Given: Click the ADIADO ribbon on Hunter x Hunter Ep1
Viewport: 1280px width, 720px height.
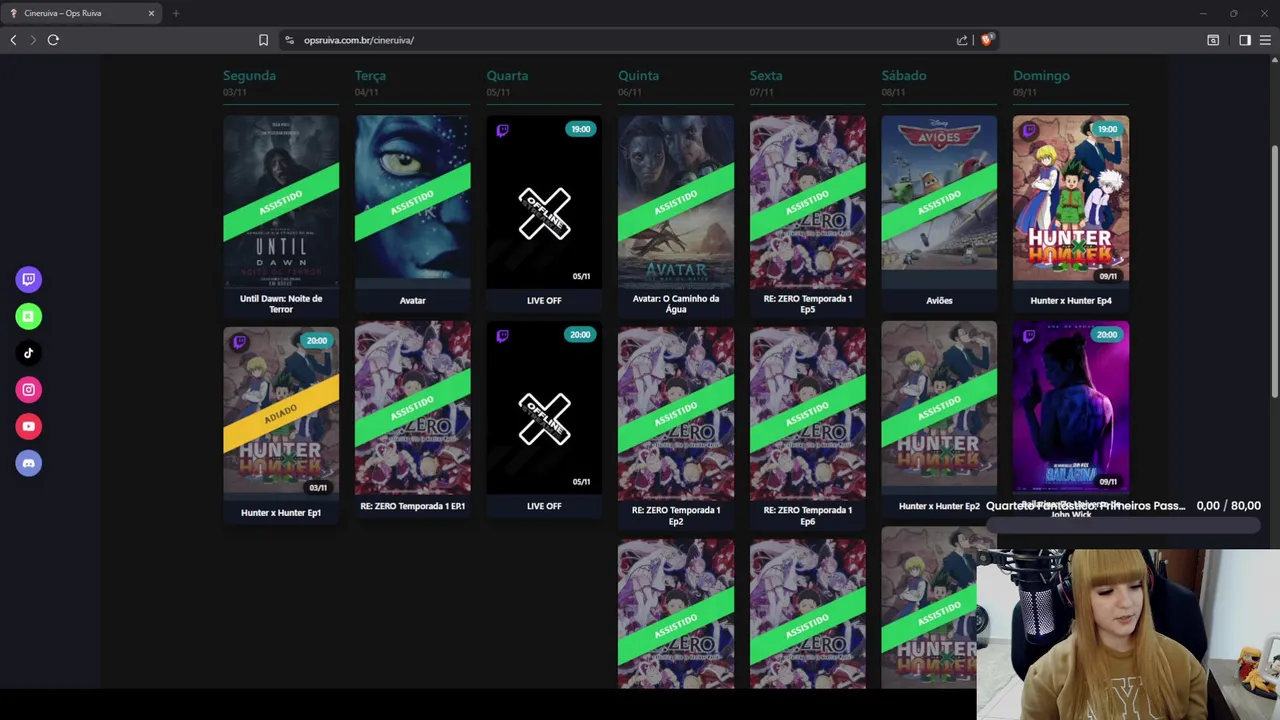Looking at the screenshot, I should [x=281, y=413].
